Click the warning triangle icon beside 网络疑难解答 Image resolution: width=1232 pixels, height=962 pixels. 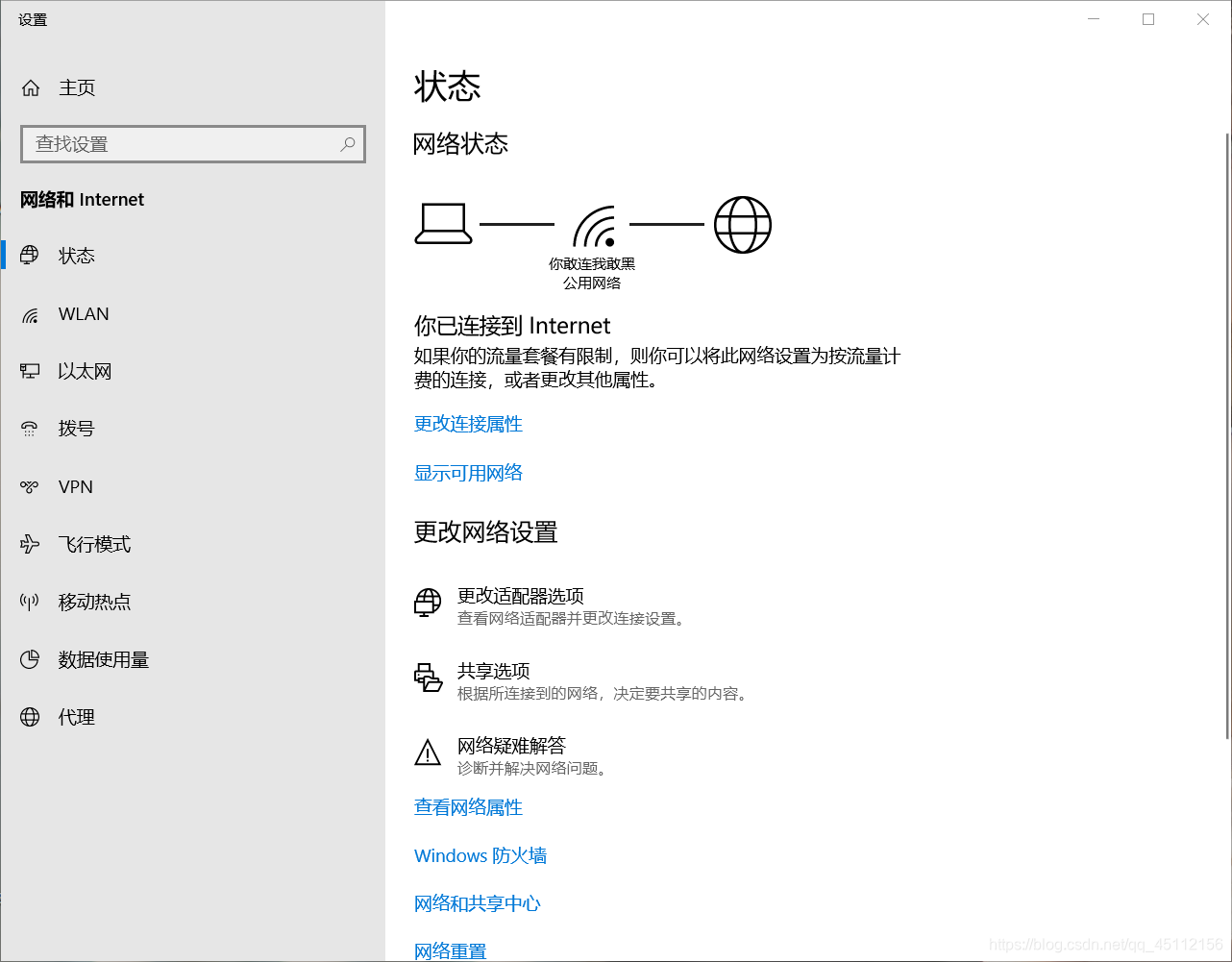[428, 752]
